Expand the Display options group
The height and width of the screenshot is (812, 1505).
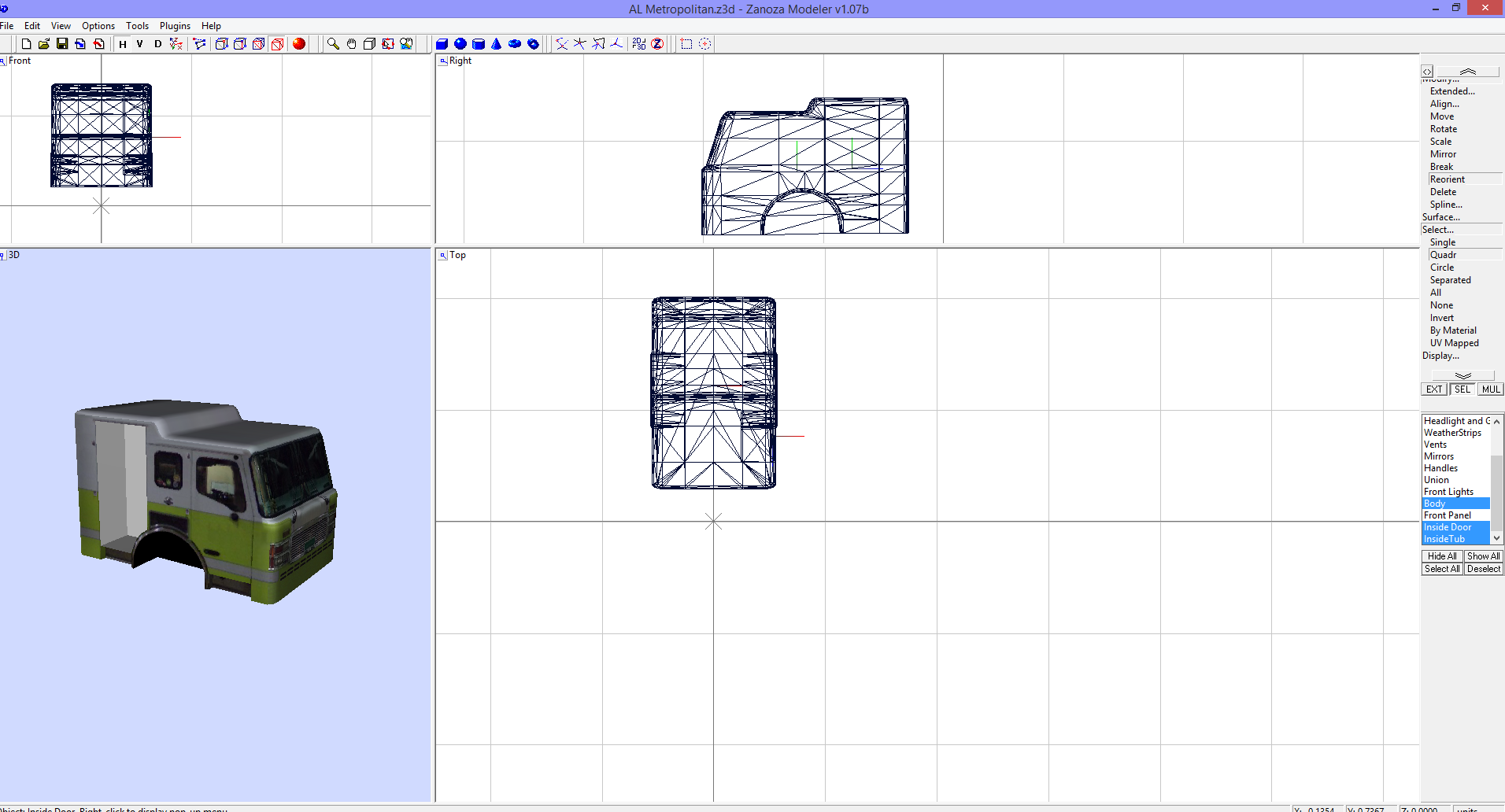(1440, 356)
